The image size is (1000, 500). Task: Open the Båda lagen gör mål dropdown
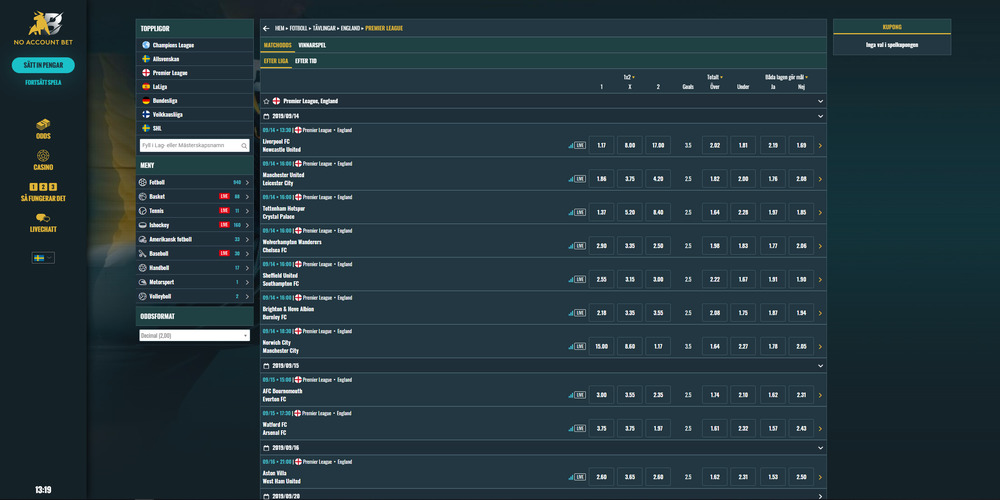tap(786, 77)
